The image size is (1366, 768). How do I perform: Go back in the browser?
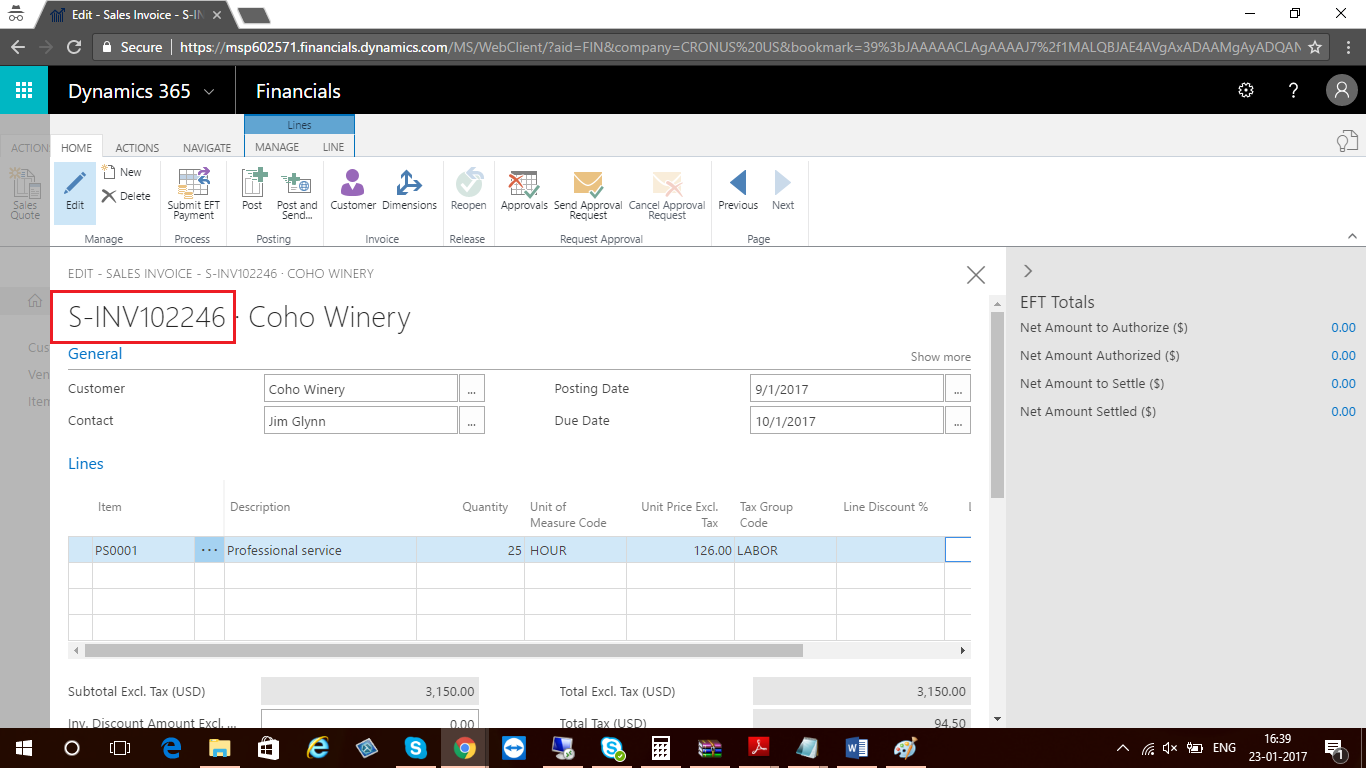coord(17,47)
